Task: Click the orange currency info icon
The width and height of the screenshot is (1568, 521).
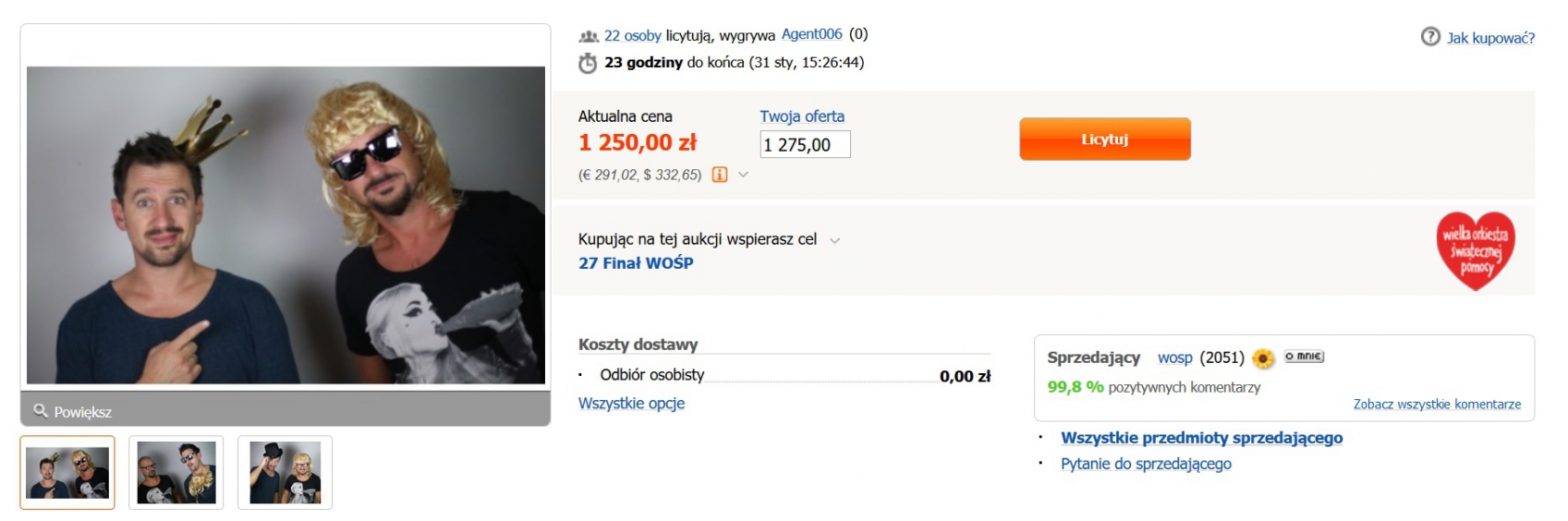Action: coord(720,175)
